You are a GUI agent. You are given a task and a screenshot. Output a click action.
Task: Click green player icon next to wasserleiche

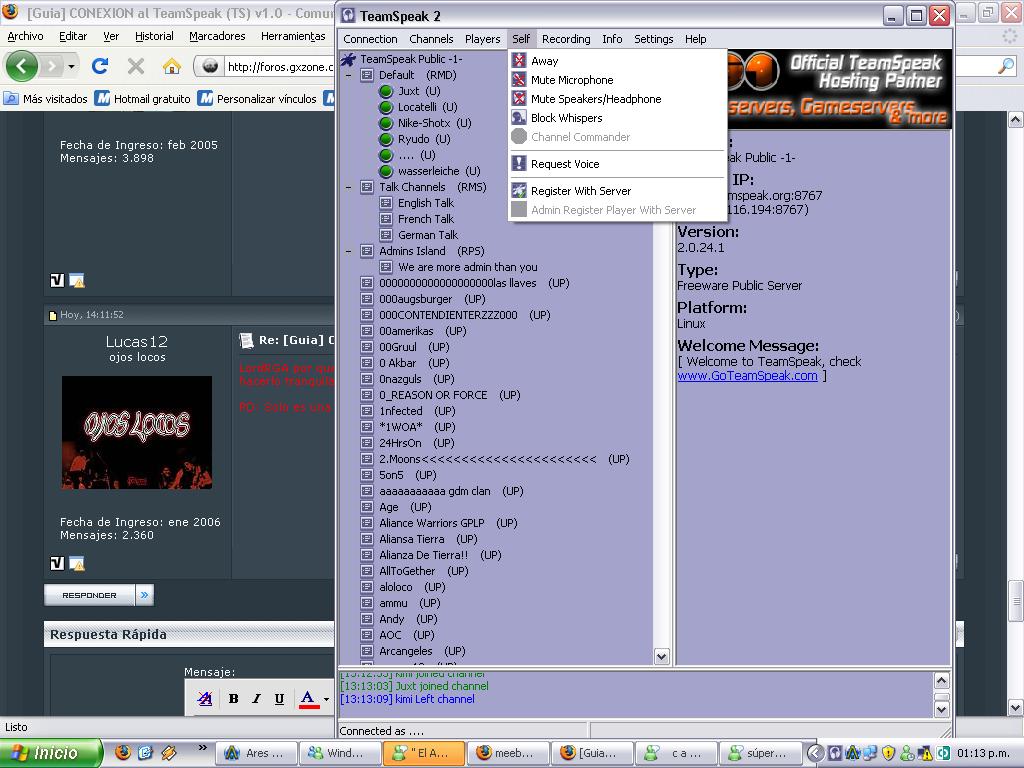tap(386, 171)
